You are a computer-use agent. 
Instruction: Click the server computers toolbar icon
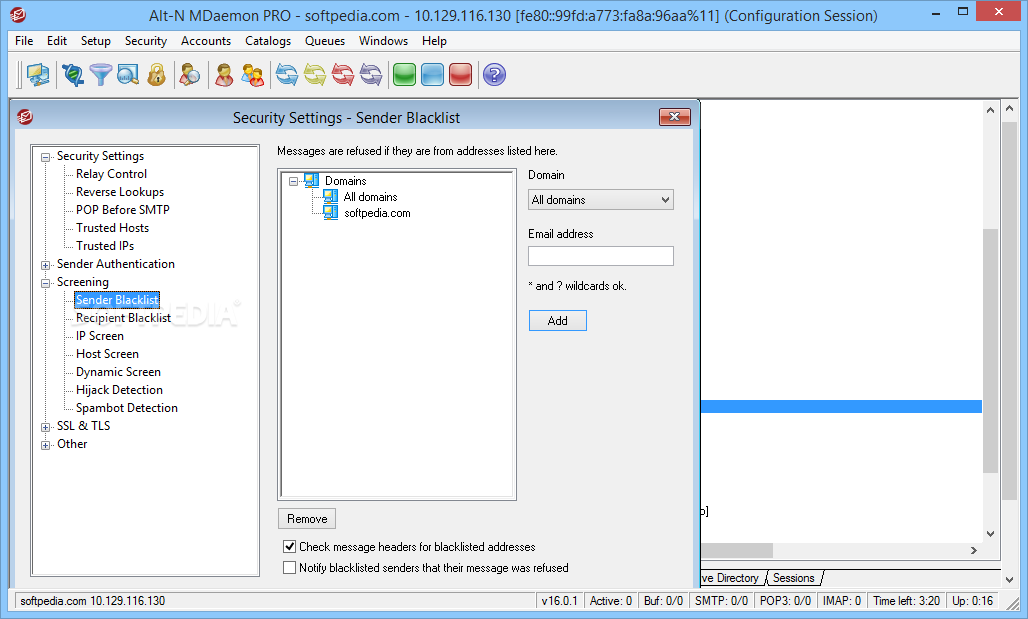tap(38, 75)
